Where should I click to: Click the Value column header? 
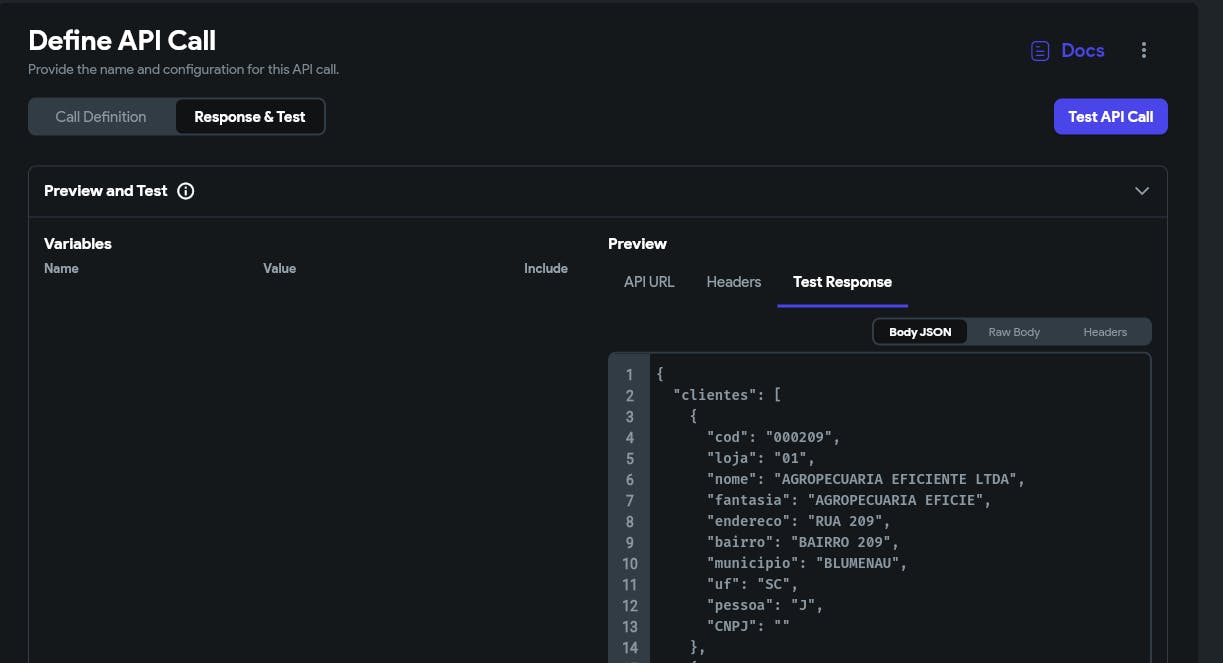(279, 269)
